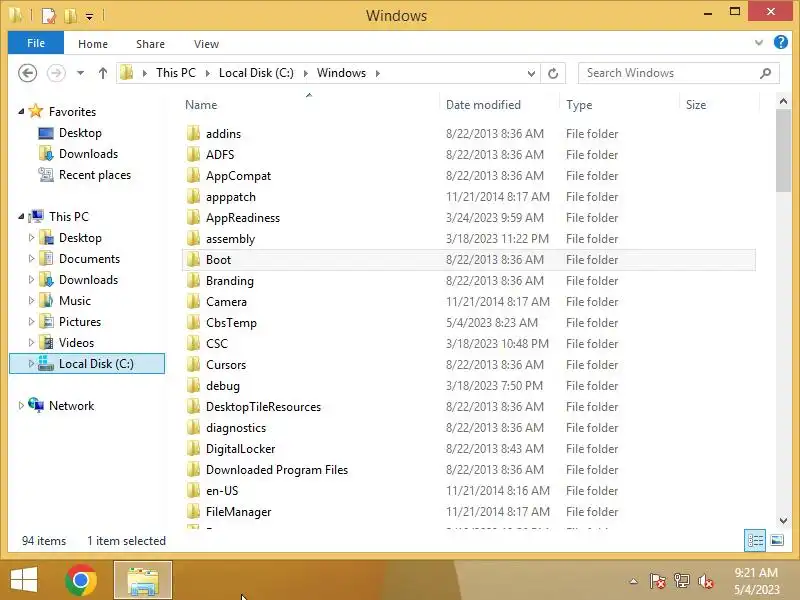Open the recent locations dropdown arrow
The width and height of the screenshot is (800, 600).
pyautogui.click(x=80, y=73)
